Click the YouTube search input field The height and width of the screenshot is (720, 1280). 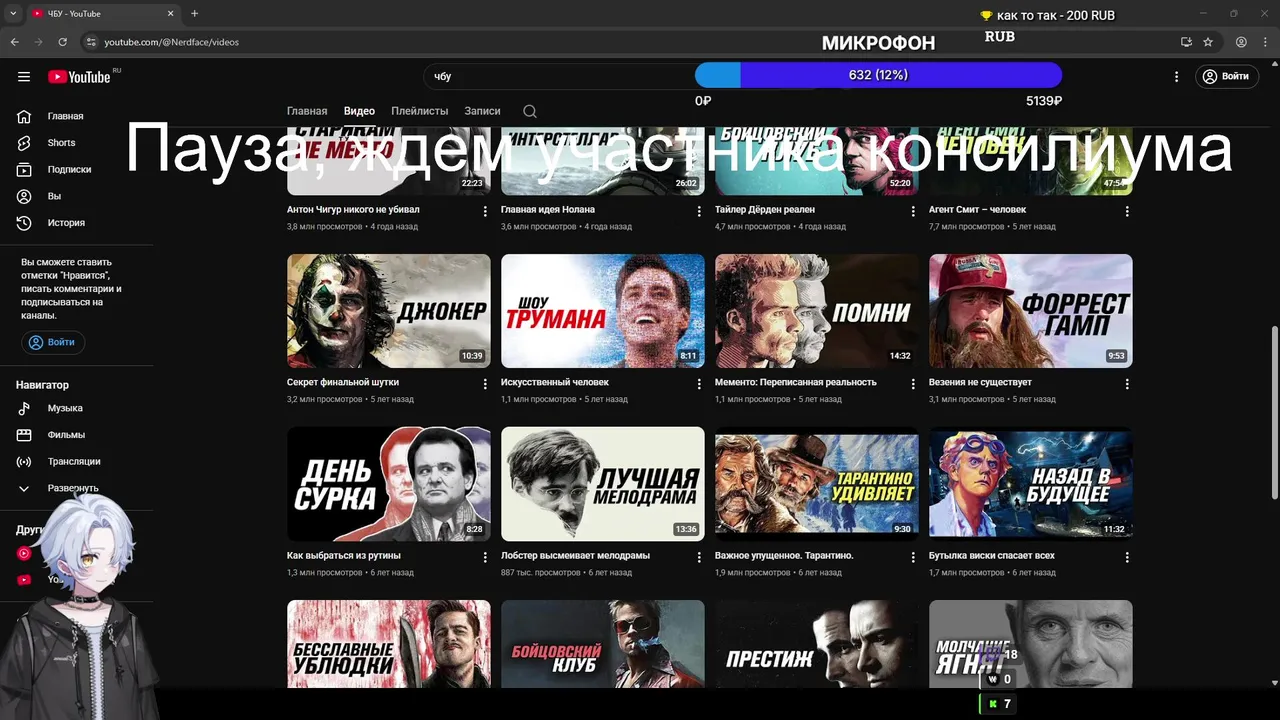[x=560, y=76]
